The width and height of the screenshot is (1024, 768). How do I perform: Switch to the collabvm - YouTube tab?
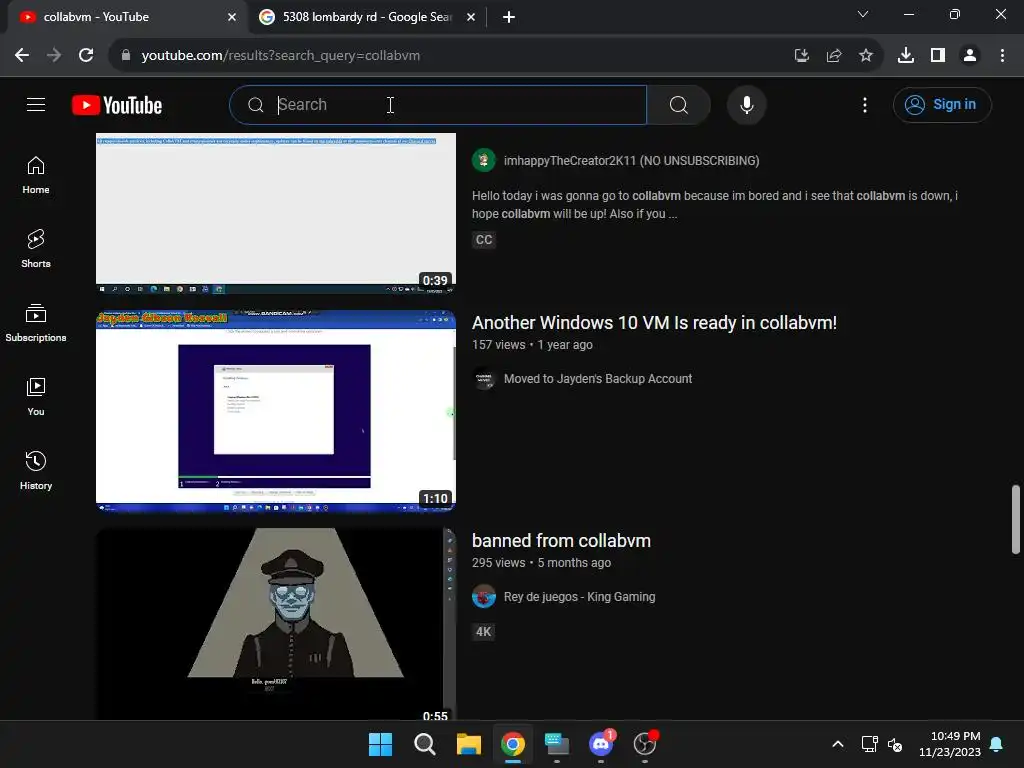point(124,17)
